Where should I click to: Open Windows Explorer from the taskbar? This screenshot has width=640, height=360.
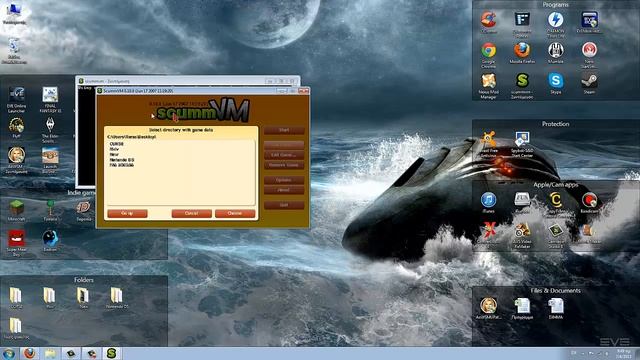50,353
